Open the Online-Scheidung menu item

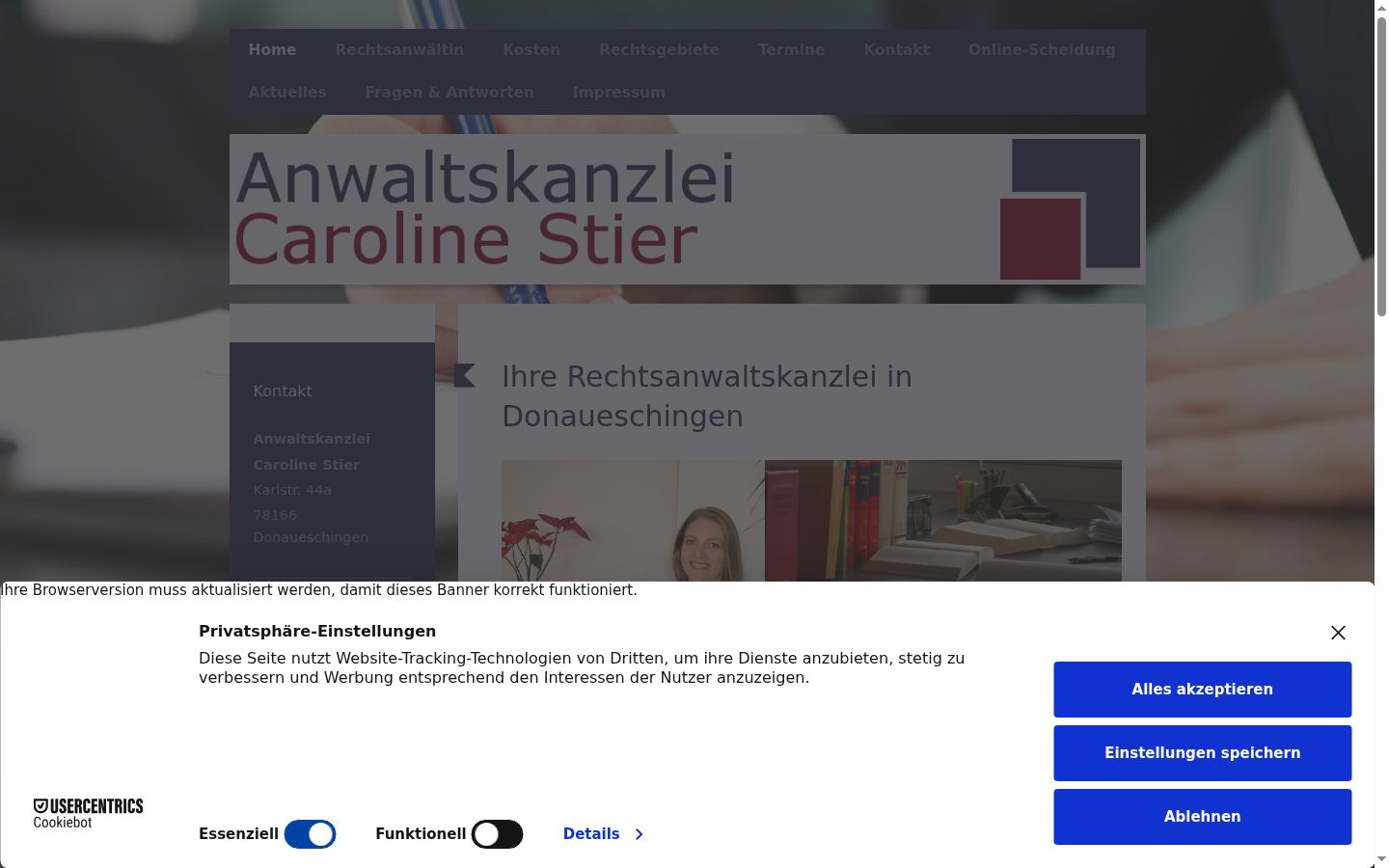click(1042, 50)
